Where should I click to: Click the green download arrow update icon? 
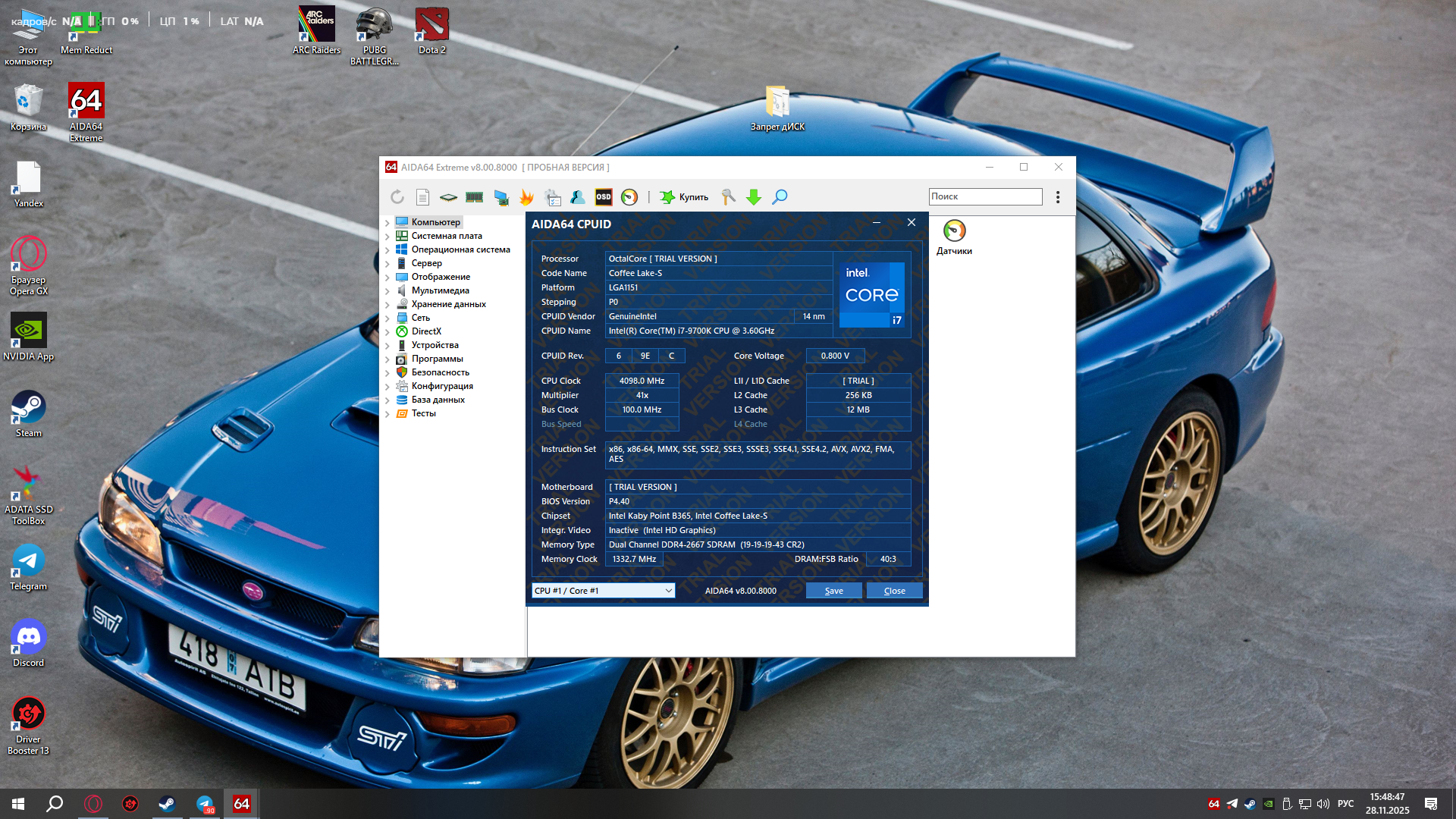[x=754, y=197]
